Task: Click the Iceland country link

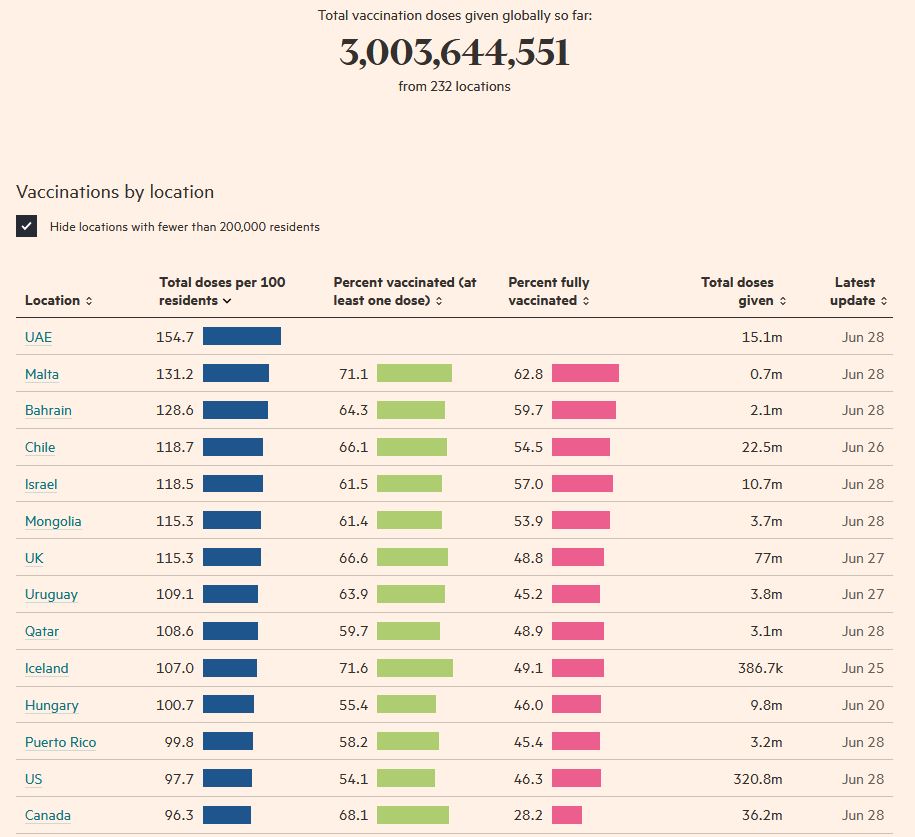Action: pos(47,668)
